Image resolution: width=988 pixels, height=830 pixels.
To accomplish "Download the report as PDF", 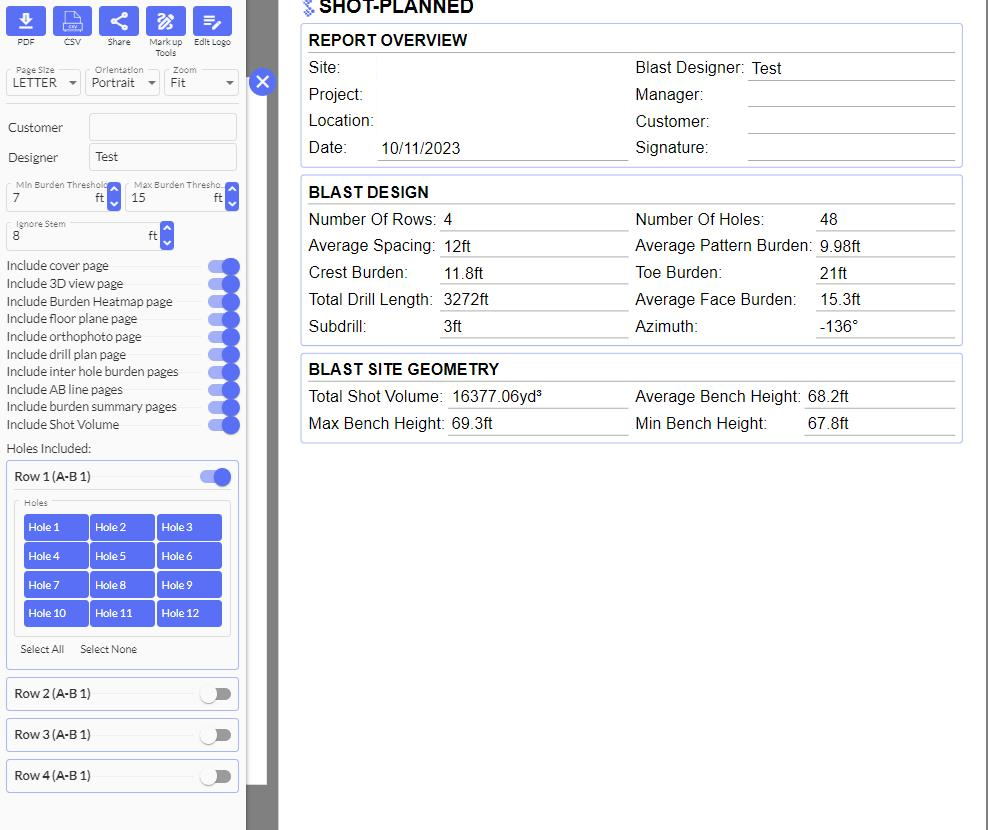I will [x=26, y=21].
